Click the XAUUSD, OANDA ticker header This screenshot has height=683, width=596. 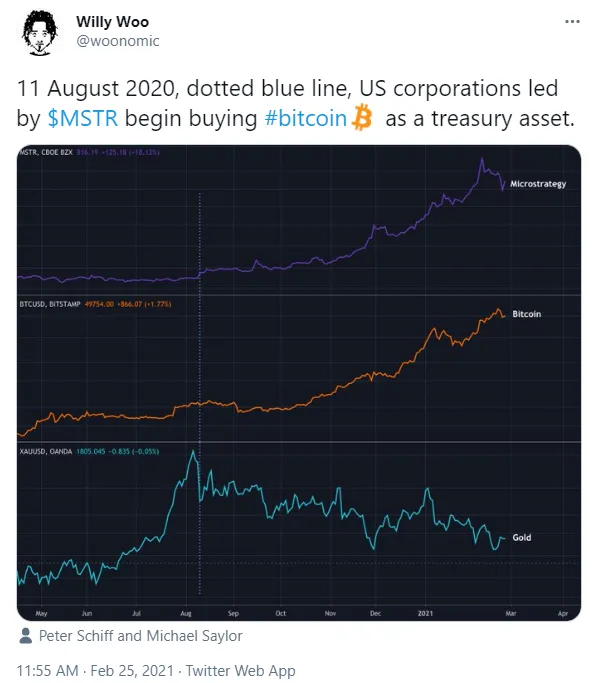point(46,451)
